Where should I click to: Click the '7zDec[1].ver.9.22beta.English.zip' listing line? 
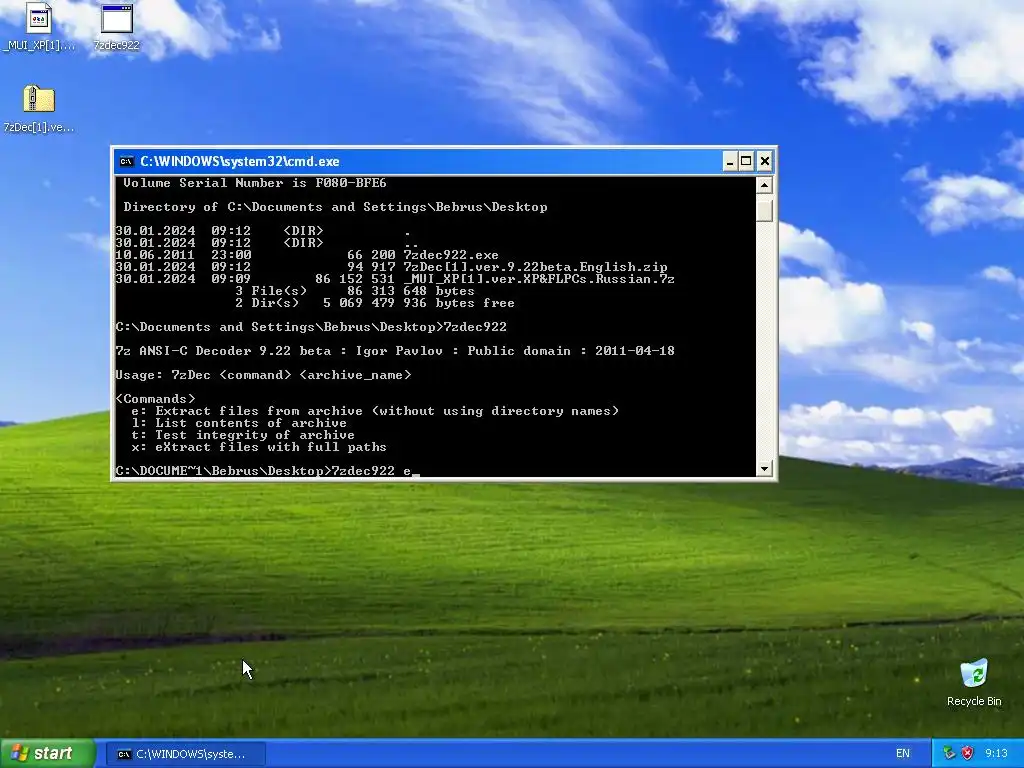[x=391, y=266]
